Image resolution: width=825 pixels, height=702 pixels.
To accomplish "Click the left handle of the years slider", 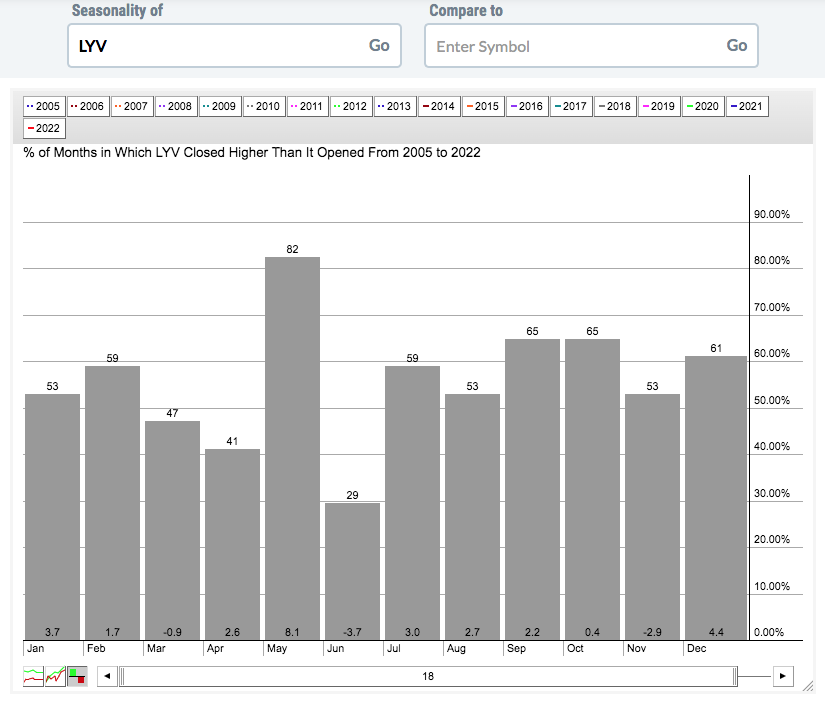I will pos(122,676).
